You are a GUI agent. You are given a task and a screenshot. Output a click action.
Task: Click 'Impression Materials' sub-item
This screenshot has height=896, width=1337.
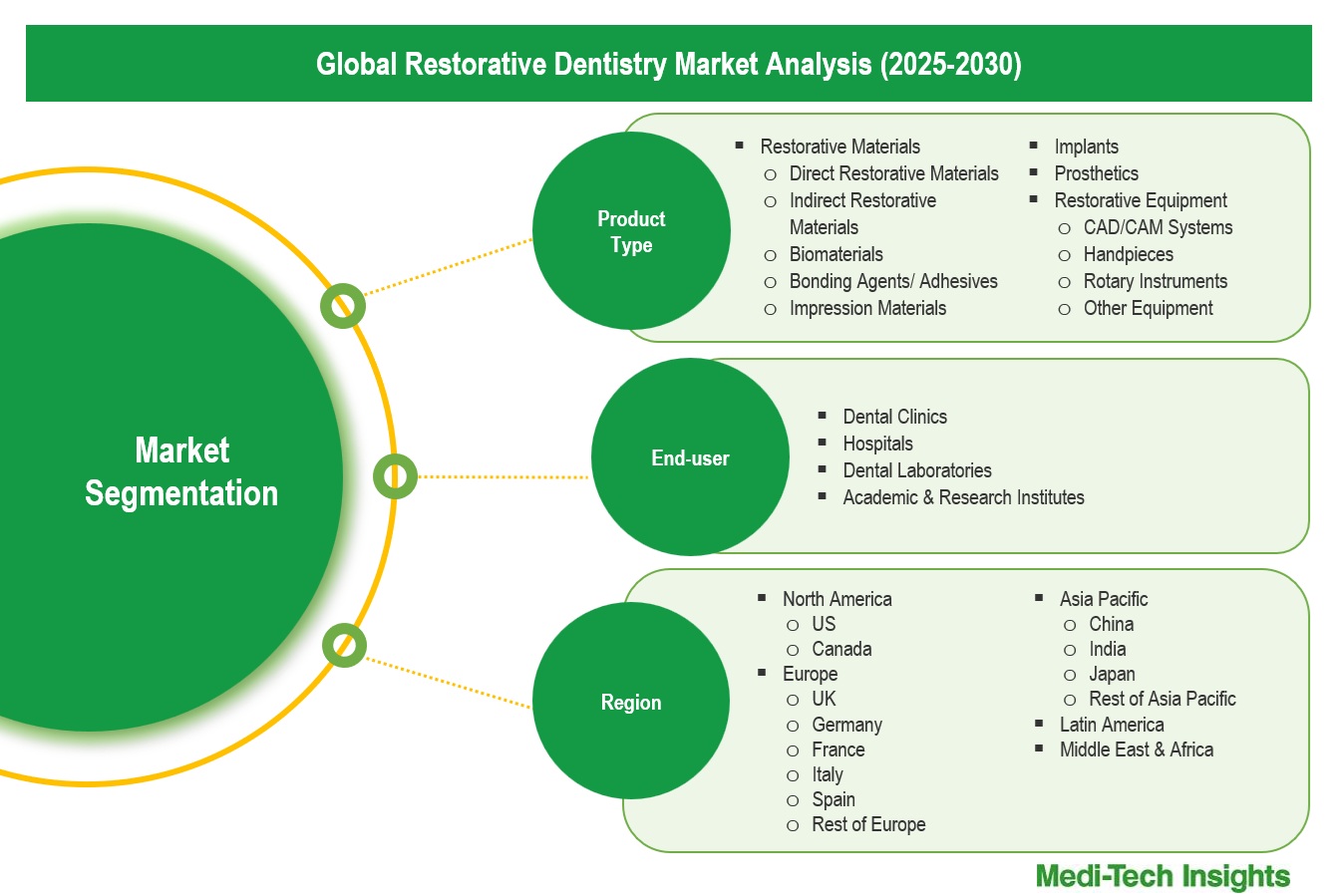click(x=867, y=308)
